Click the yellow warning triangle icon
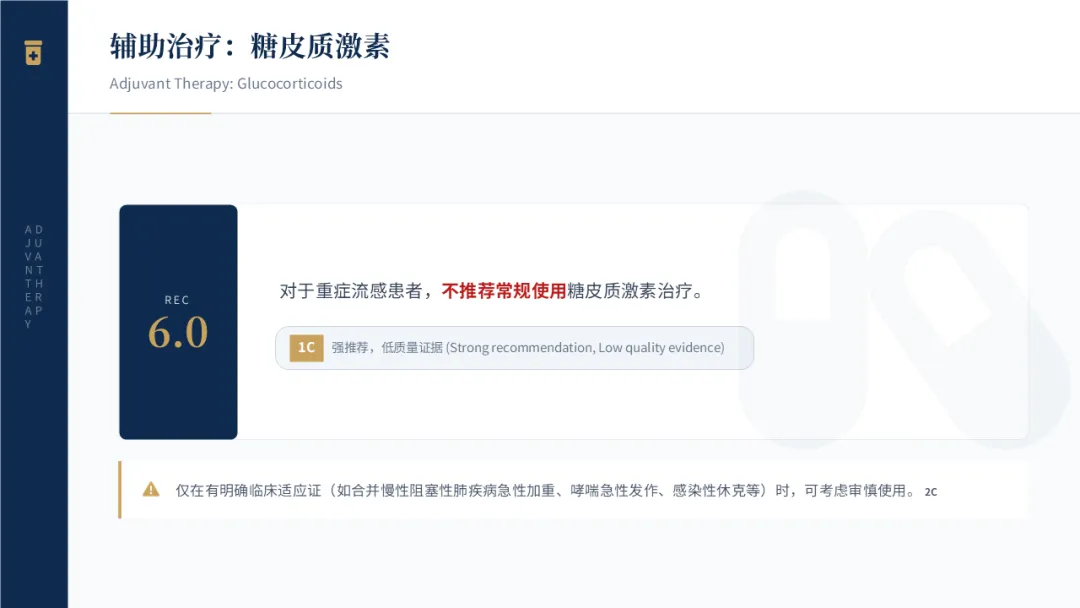 [x=151, y=490]
